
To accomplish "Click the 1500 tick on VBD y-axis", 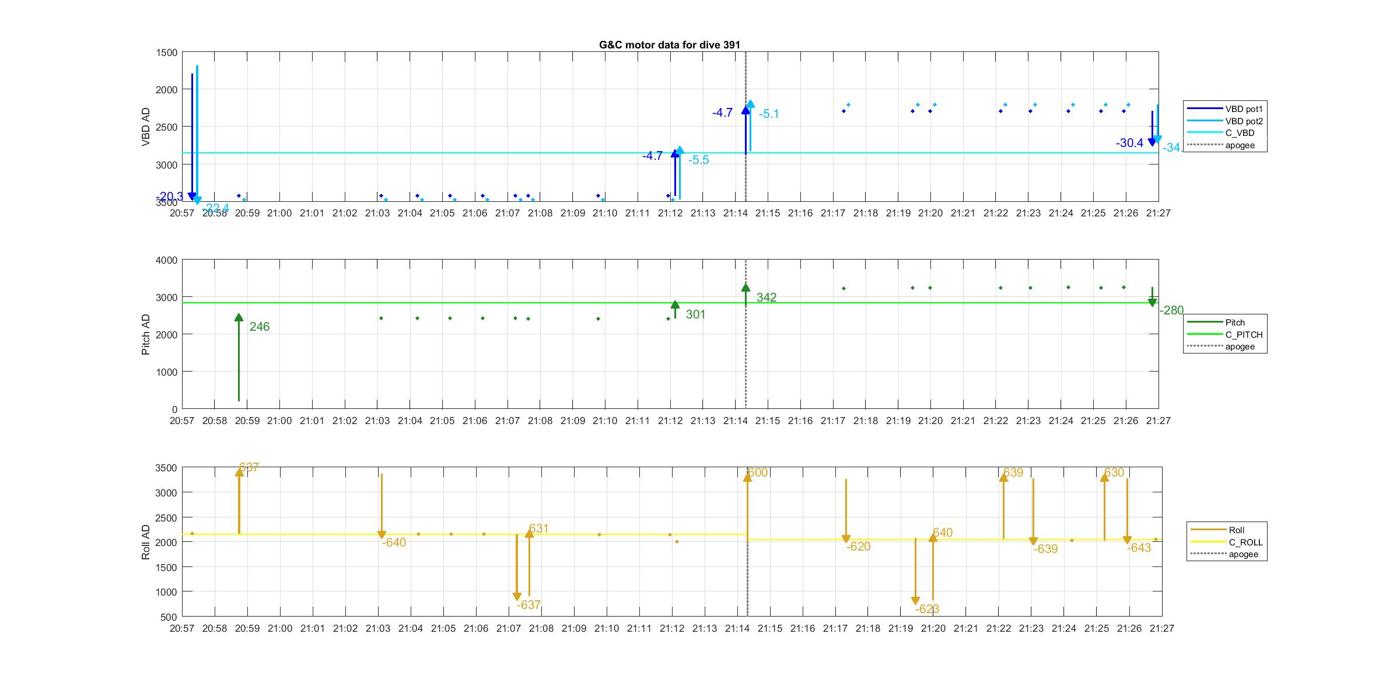I will pyautogui.click(x=167, y=53).
